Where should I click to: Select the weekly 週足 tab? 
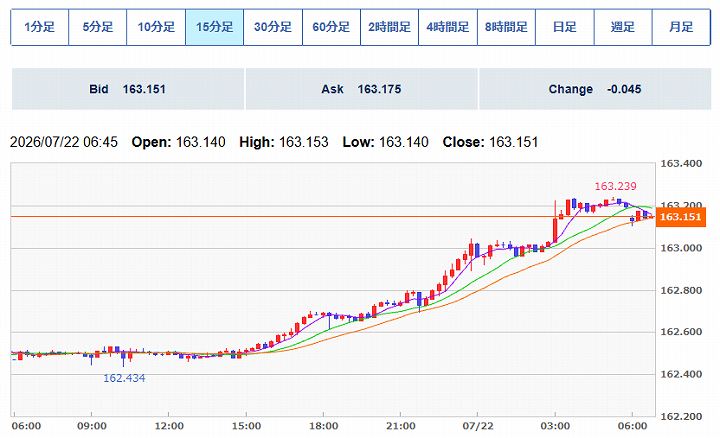(x=623, y=27)
